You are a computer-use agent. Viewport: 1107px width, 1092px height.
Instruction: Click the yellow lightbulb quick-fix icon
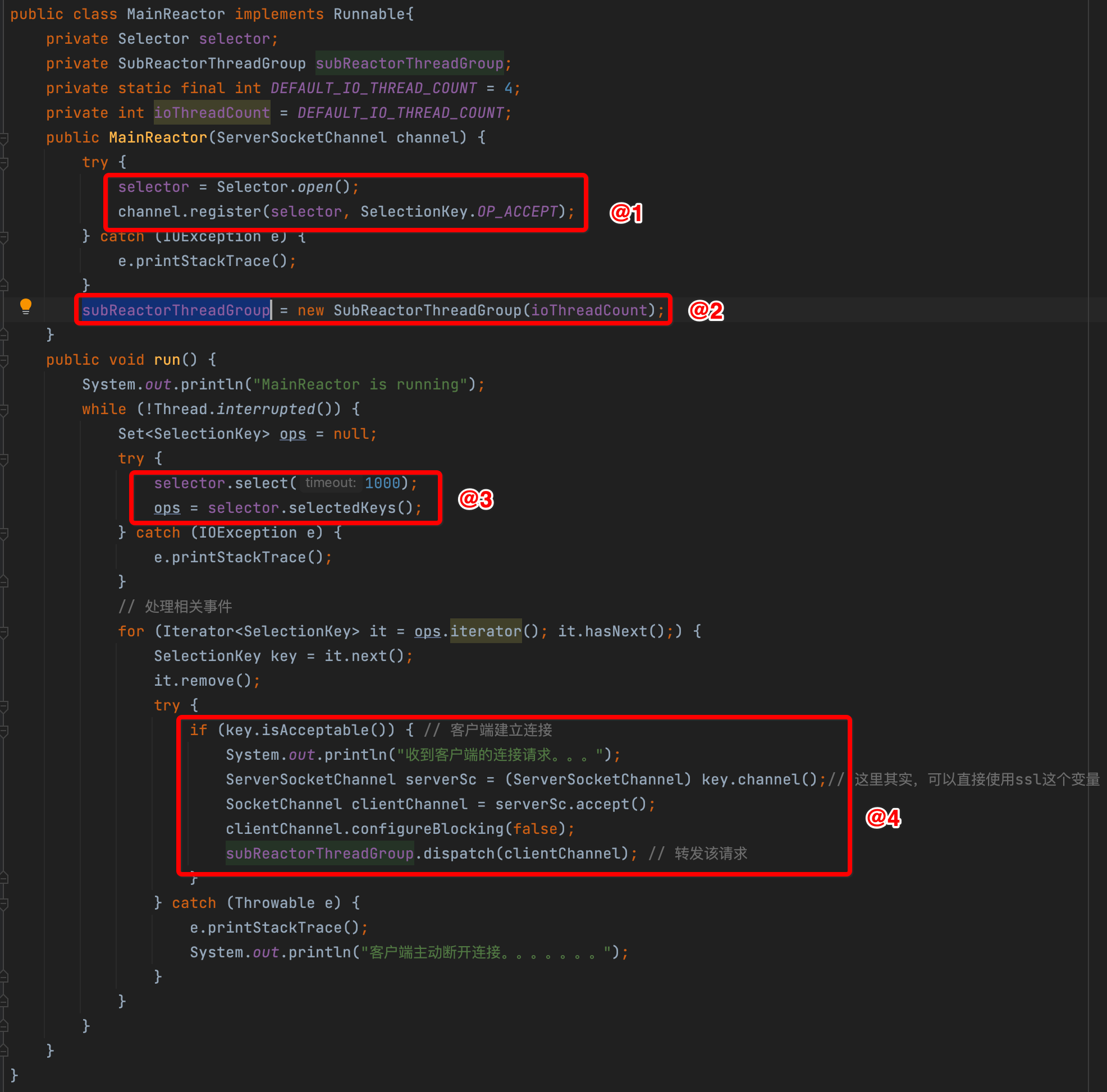coord(26,306)
